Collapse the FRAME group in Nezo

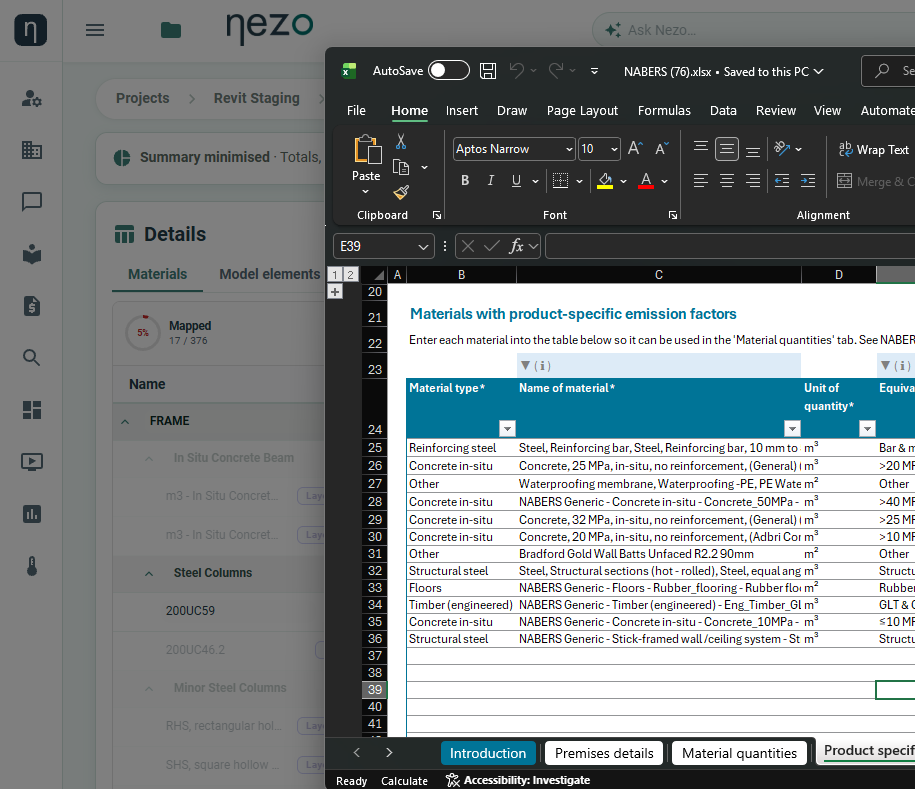click(125, 421)
